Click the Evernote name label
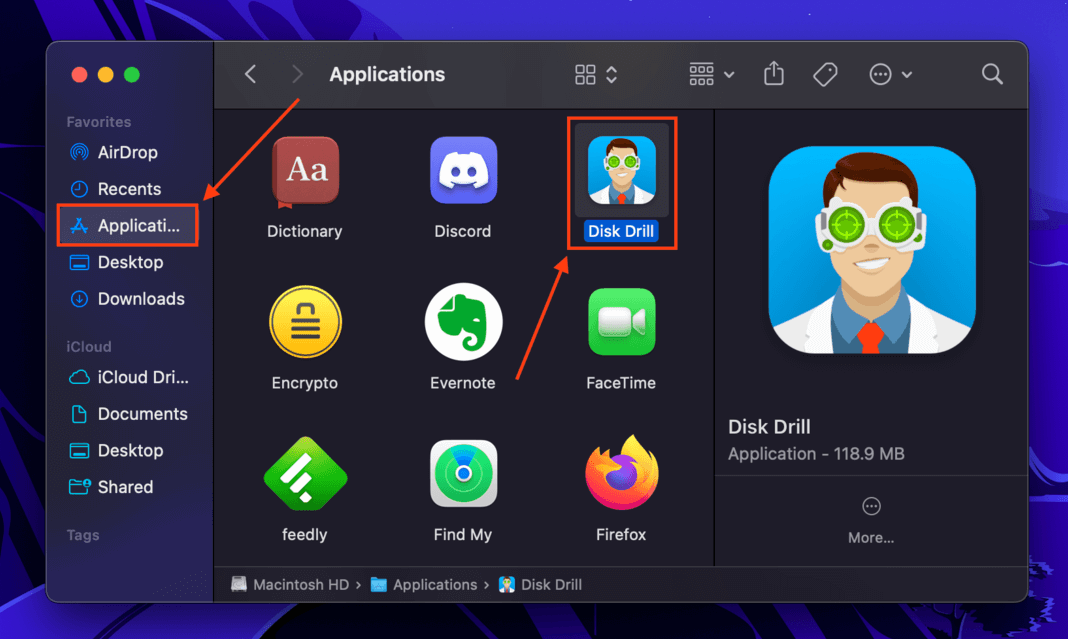1068x639 pixels. coord(462,383)
